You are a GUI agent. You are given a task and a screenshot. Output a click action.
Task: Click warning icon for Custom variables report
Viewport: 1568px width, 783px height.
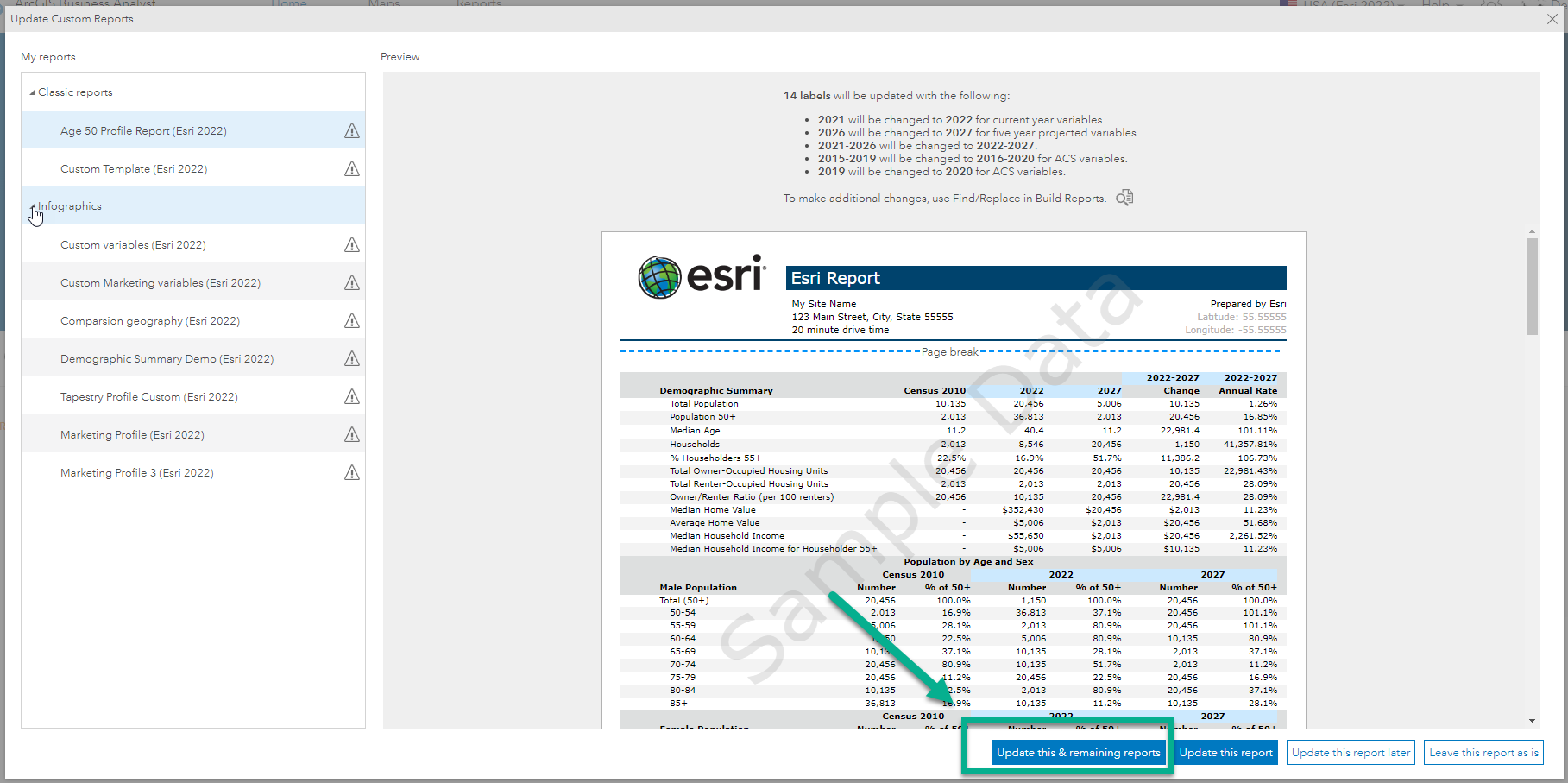click(x=352, y=245)
